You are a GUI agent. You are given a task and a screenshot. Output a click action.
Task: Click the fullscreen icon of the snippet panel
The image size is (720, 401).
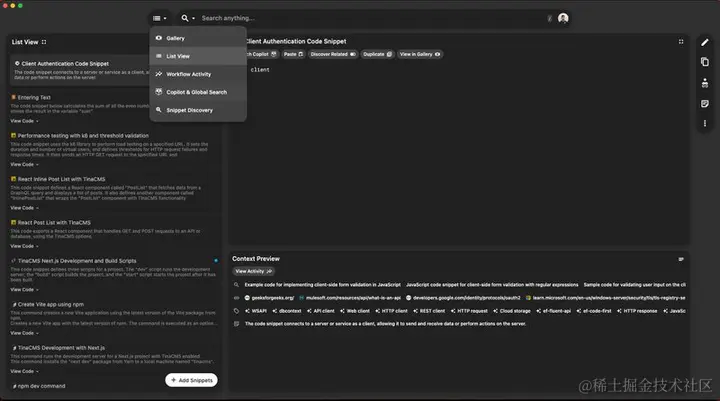coord(681,42)
